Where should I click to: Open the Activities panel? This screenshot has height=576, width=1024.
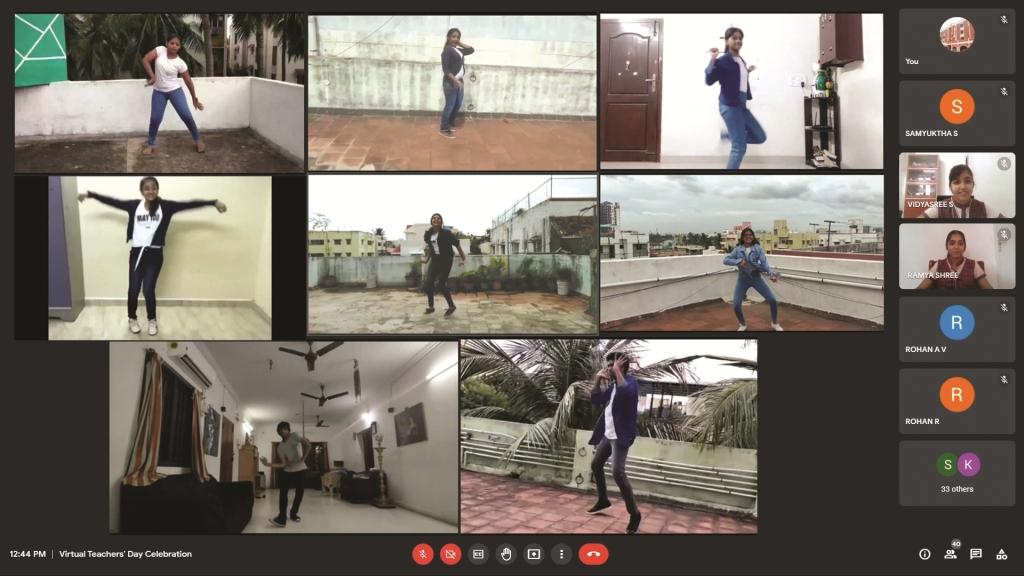pos(1001,554)
